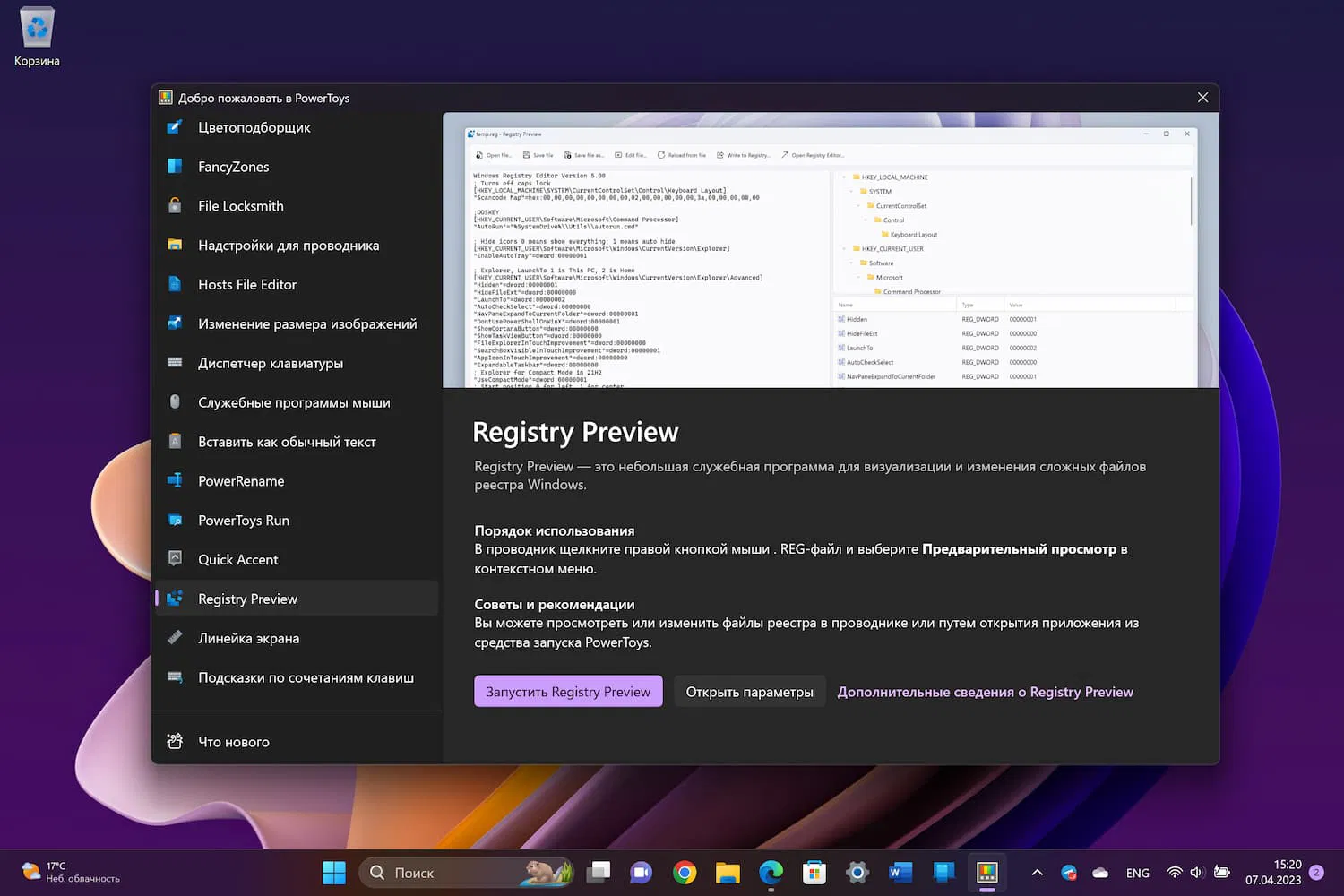Viewport: 1344px width, 896px height.
Task: Select the PowerRename icon
Action: click(175, 480)
